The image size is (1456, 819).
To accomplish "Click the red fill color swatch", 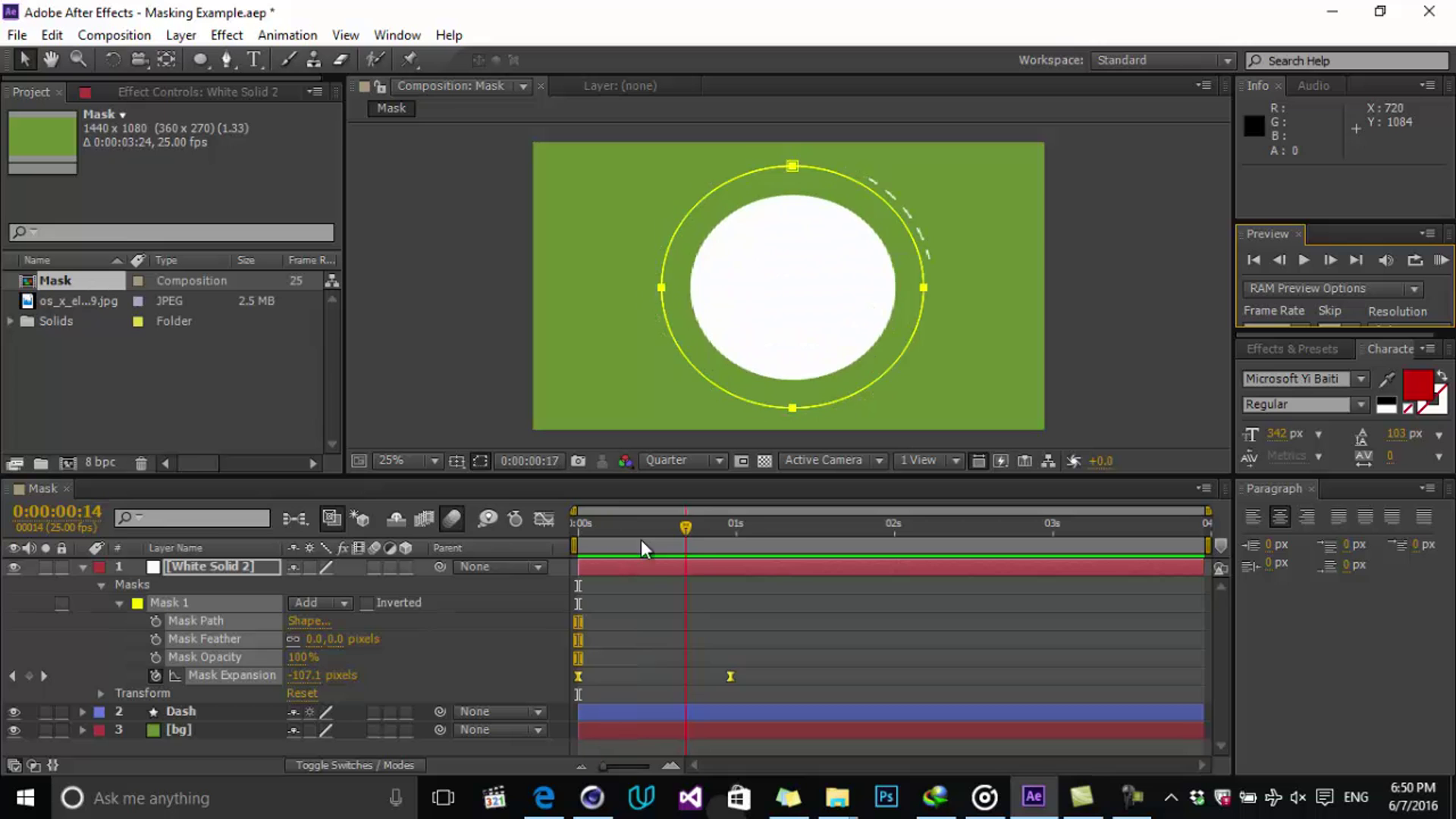I will 1418,385.
